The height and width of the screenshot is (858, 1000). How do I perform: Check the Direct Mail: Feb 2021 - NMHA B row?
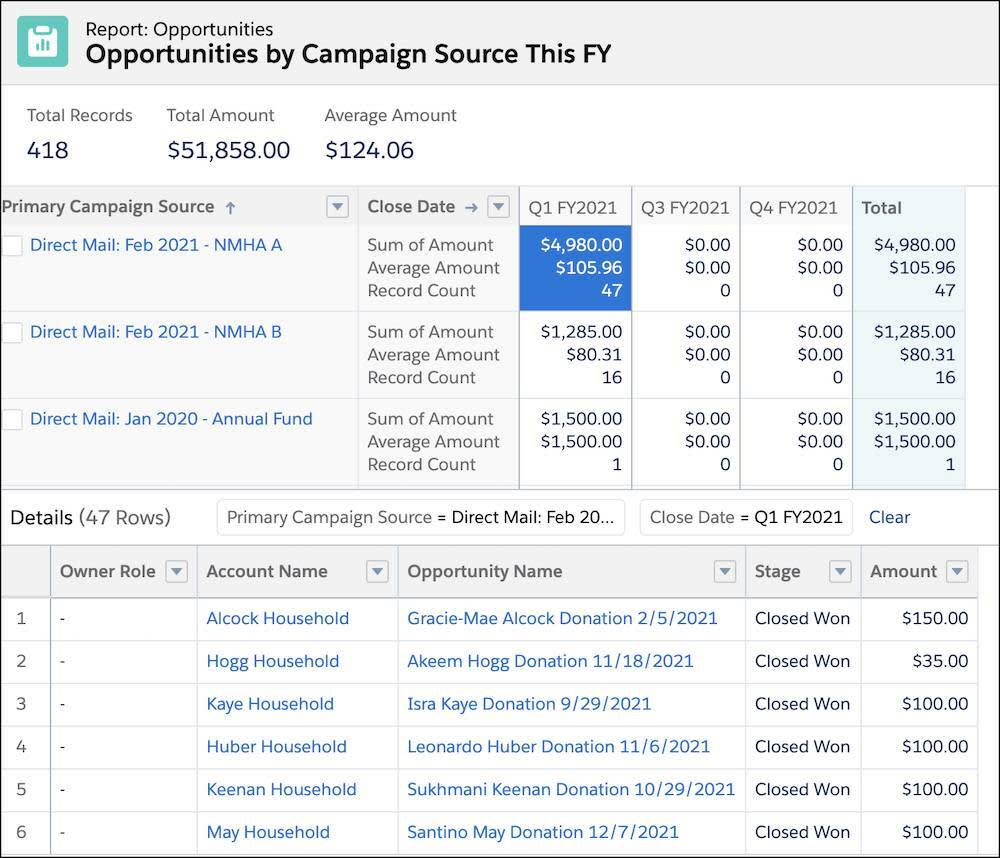click(x=13, y=330)
